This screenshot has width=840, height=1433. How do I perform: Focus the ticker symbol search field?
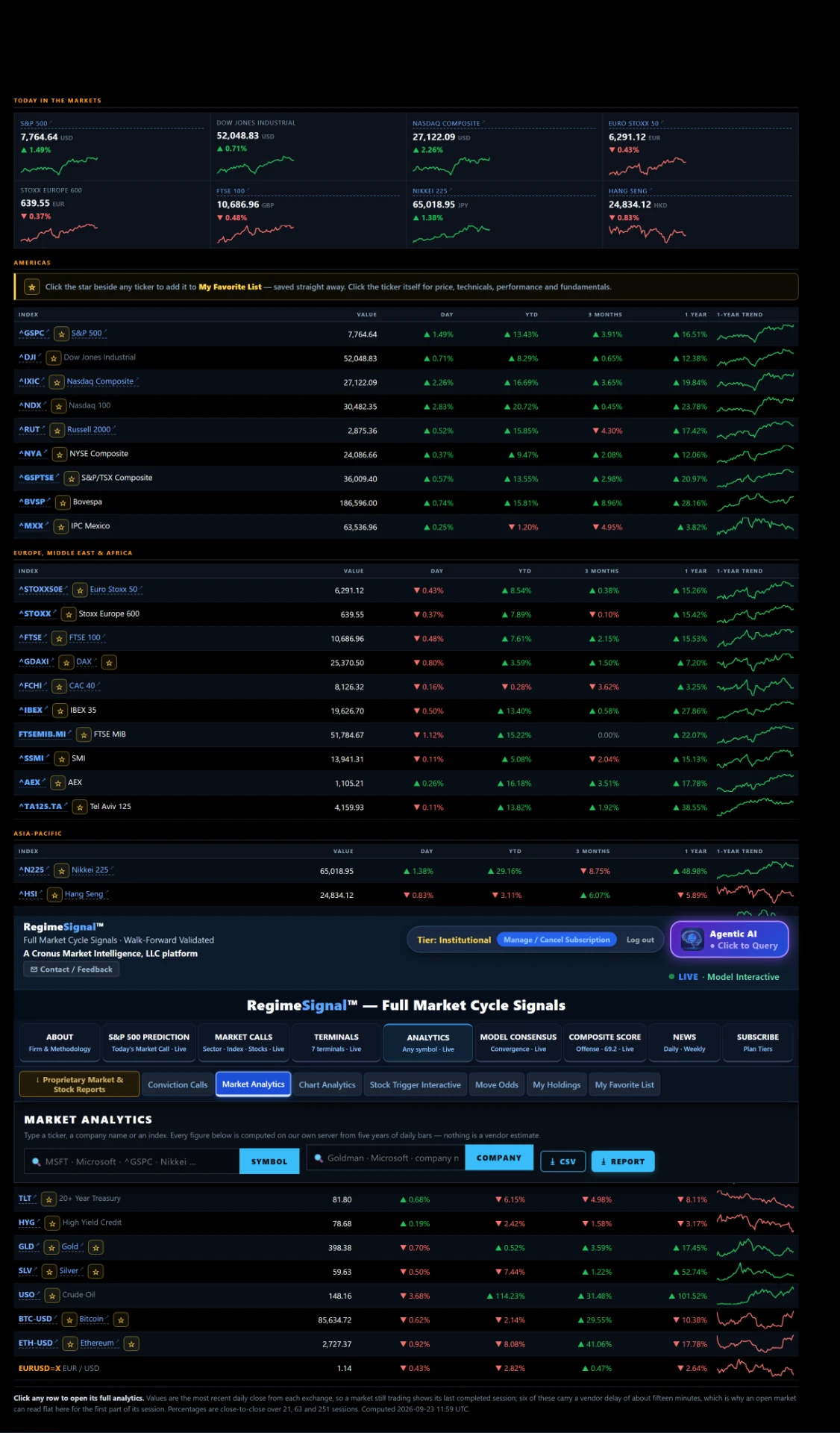point(132,1161)
